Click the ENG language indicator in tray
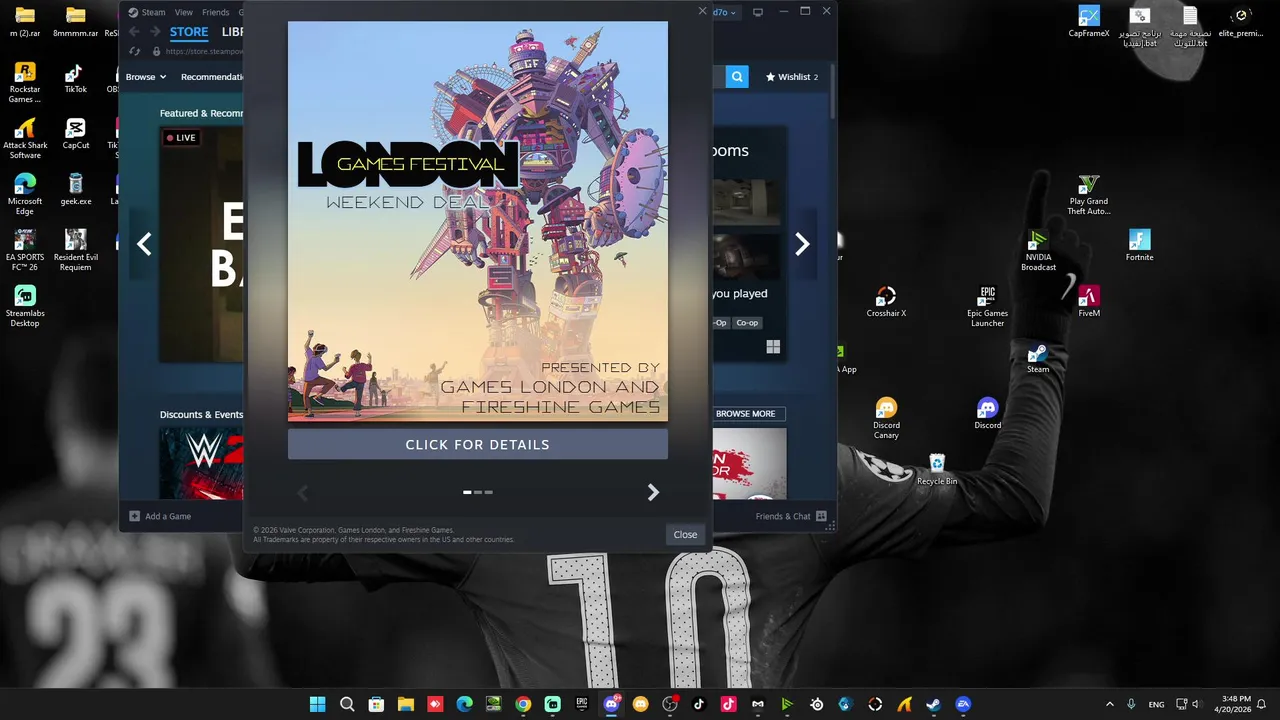Viewport: 1280px width, 720px height. tap(1156, 704)
